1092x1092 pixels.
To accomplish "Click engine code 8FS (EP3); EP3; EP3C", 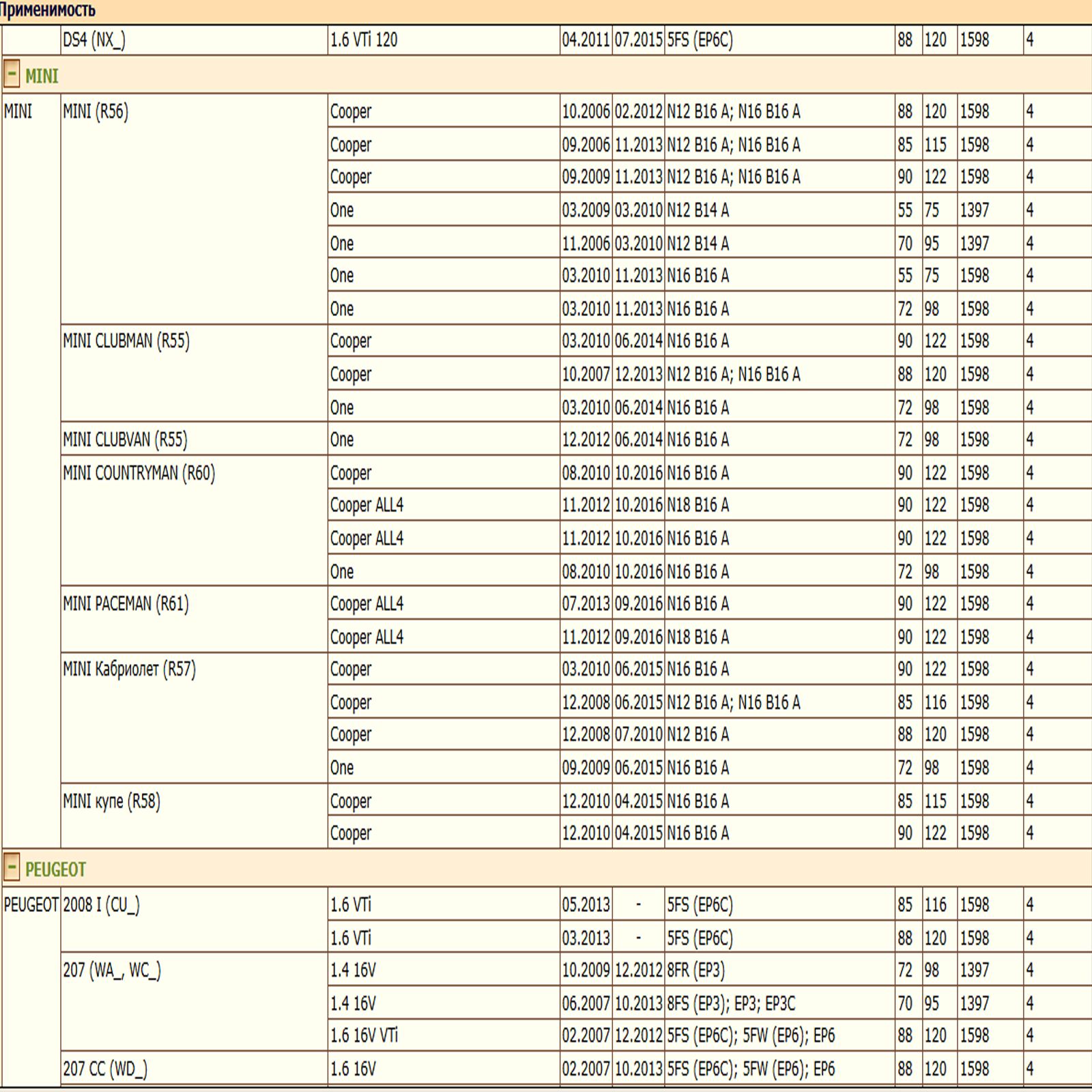I will 731,1003.
